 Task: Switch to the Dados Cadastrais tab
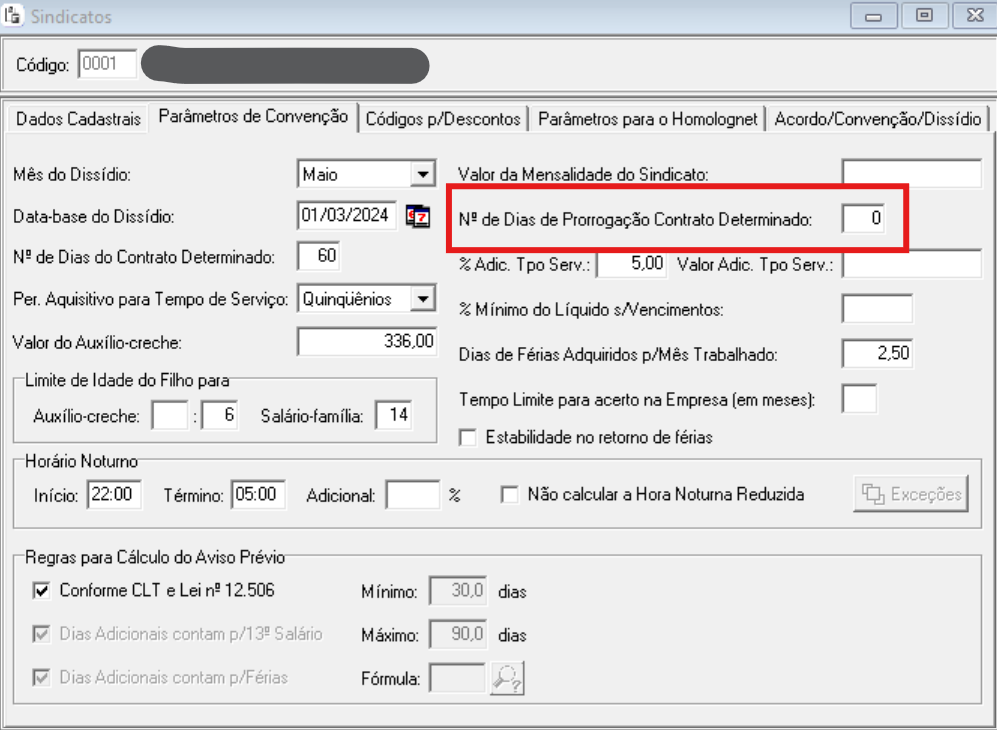[78, 119]
